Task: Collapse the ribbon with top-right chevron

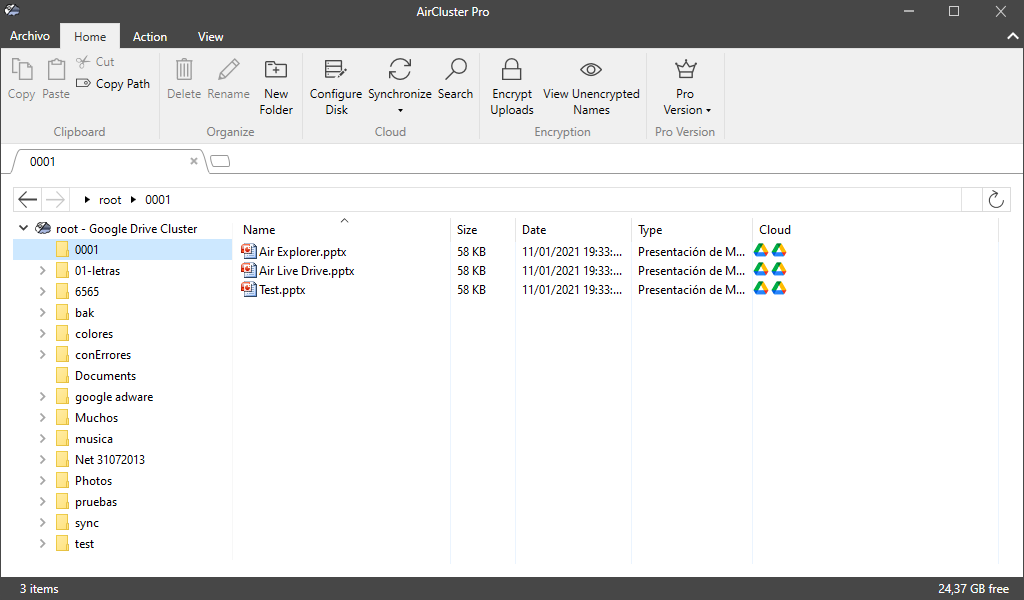Action: (1012, 37)
